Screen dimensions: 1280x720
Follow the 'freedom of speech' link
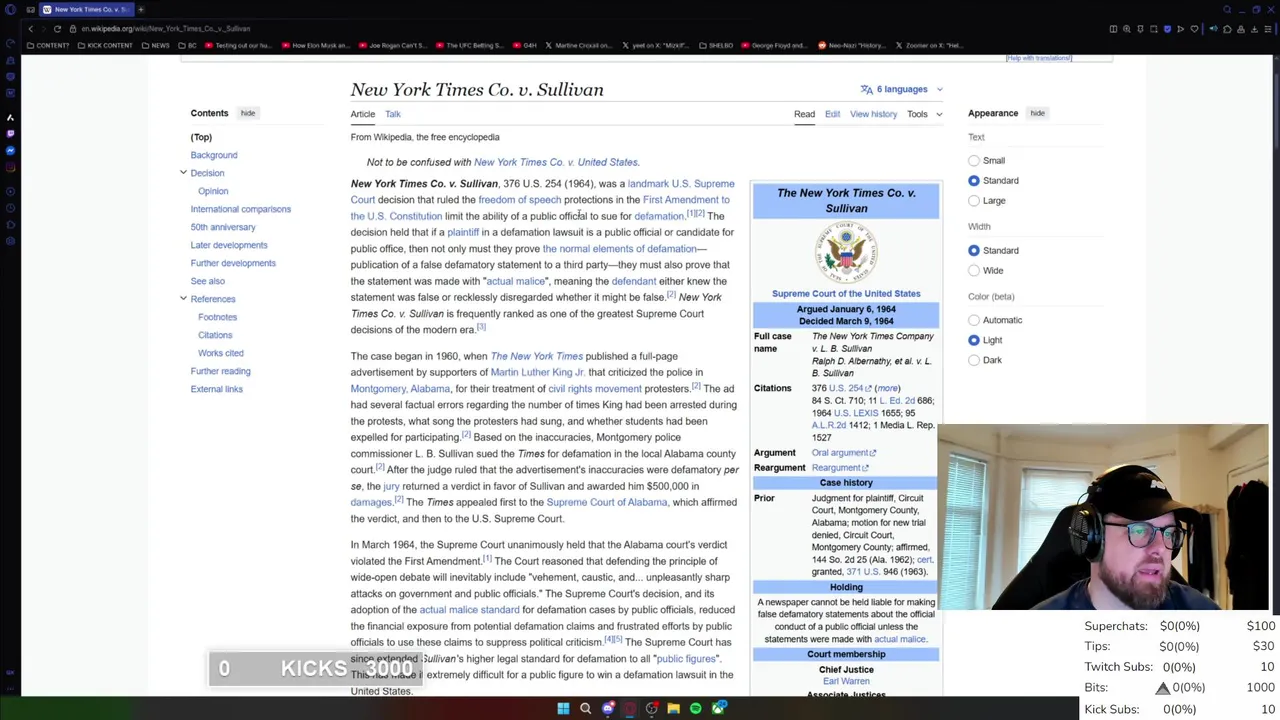[x=519, y=200]
